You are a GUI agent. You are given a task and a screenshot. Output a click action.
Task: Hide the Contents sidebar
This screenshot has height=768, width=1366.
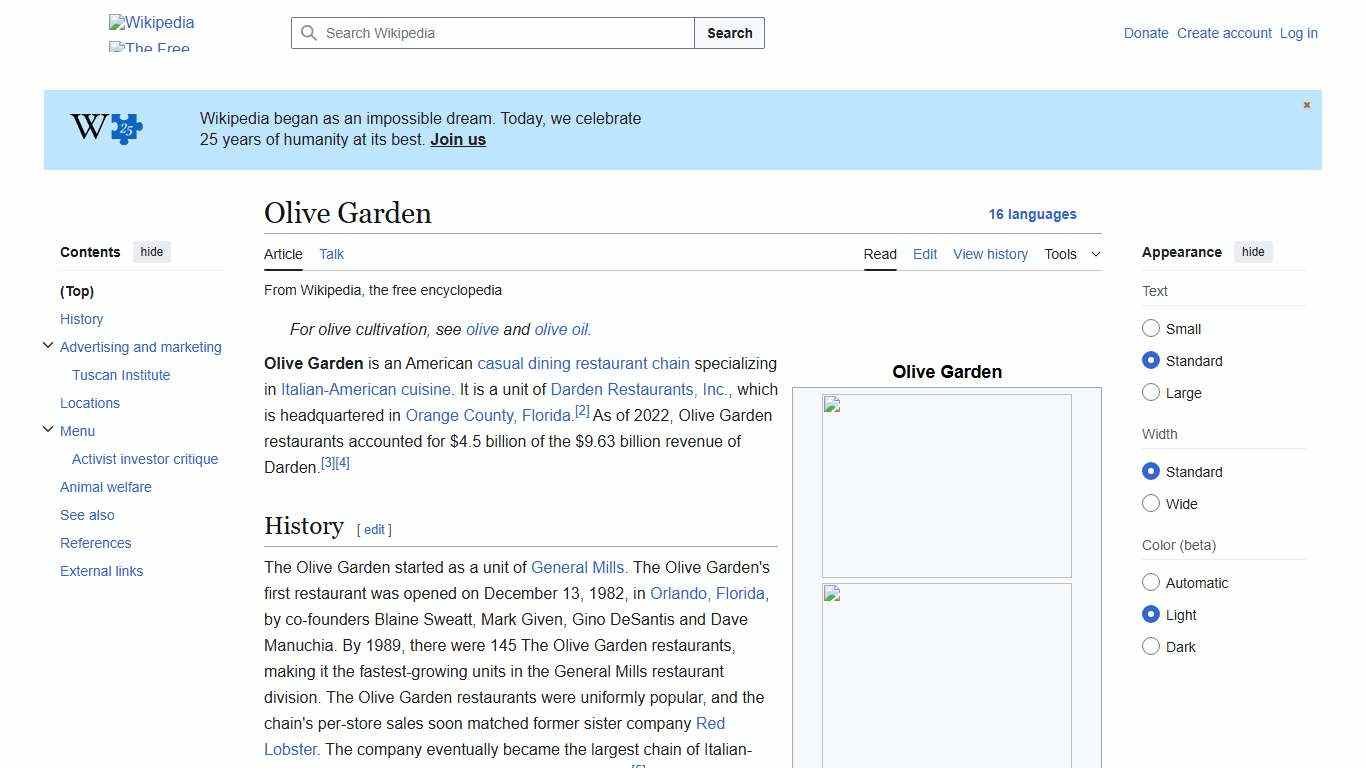click(151, 251)
